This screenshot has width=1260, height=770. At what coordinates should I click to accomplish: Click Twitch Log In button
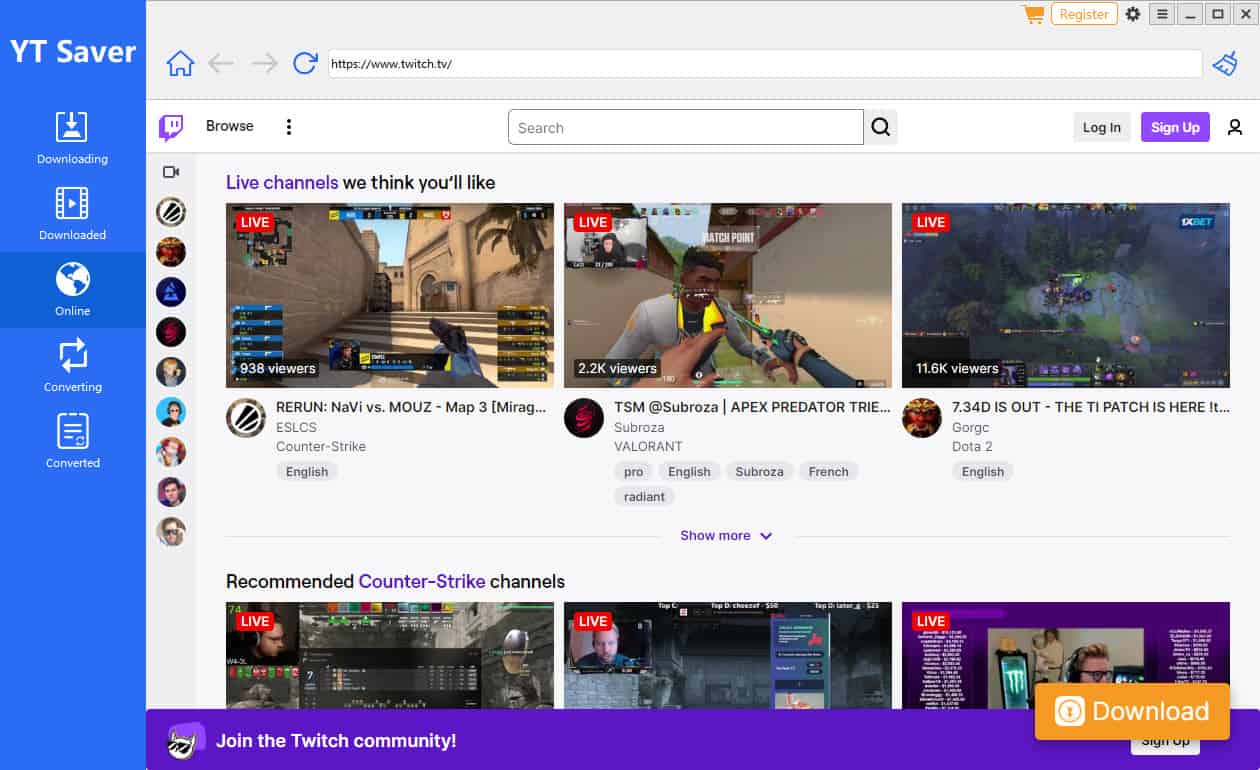[x=1101, y=127]
